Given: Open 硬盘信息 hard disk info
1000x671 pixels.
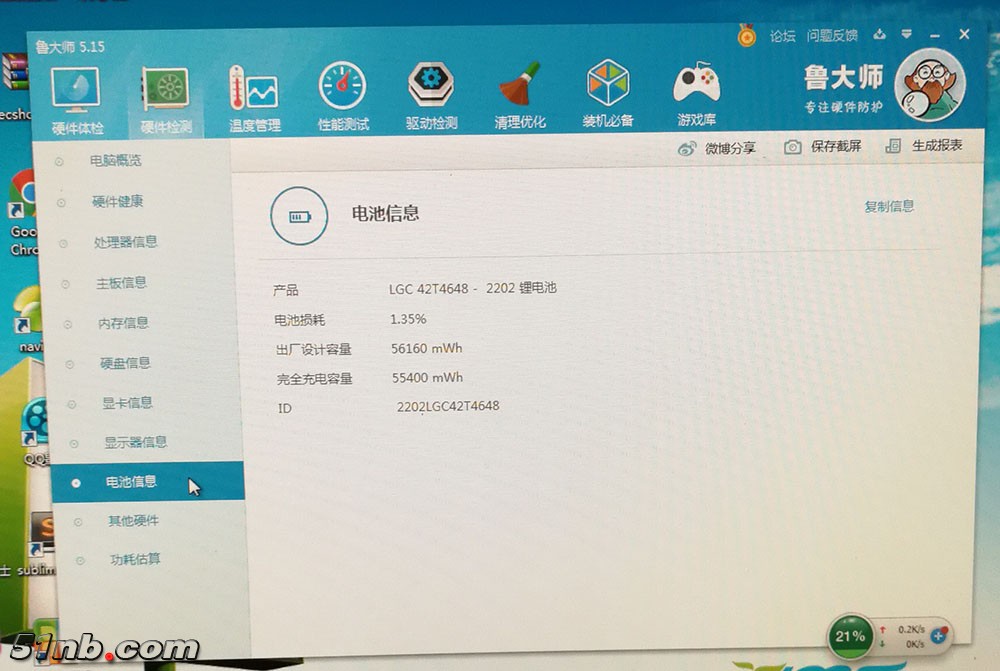Looking at the screenshot, I should click(x=125, y=363).
